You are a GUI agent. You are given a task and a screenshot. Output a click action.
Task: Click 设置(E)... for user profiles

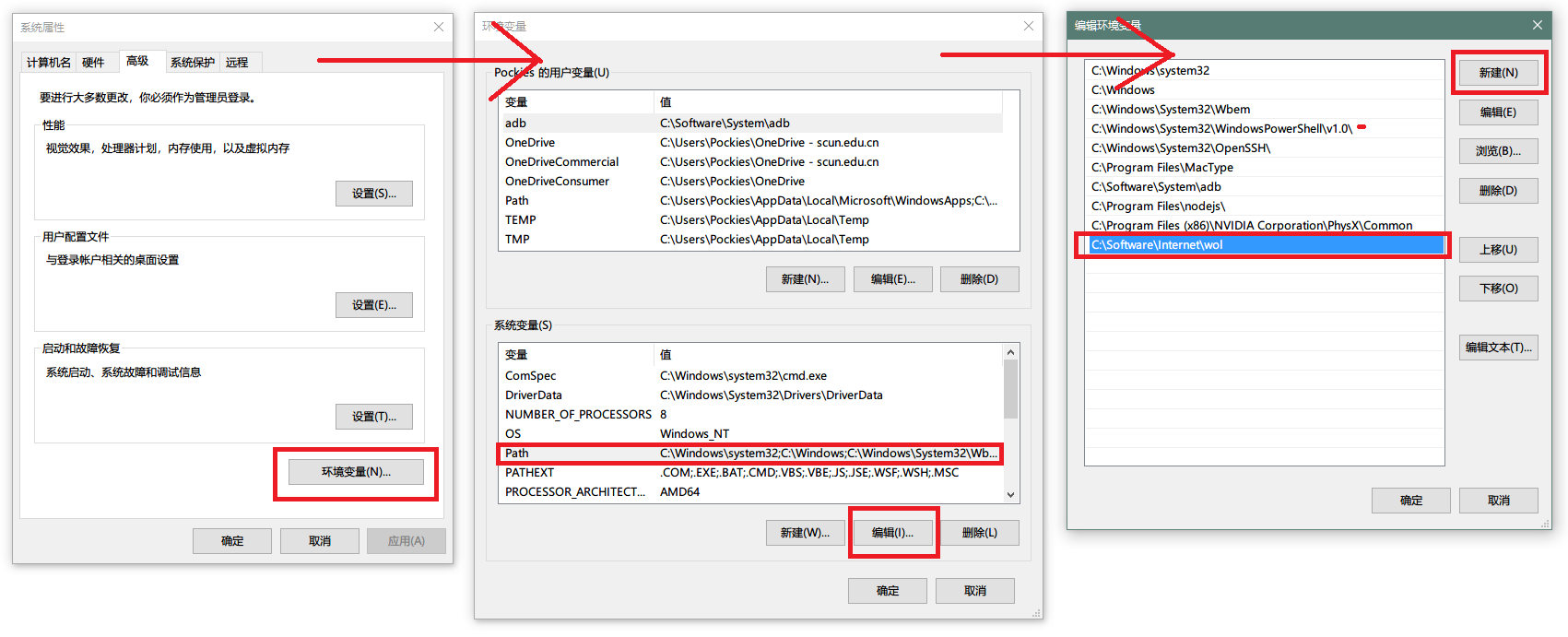click(x=373, y=305)
